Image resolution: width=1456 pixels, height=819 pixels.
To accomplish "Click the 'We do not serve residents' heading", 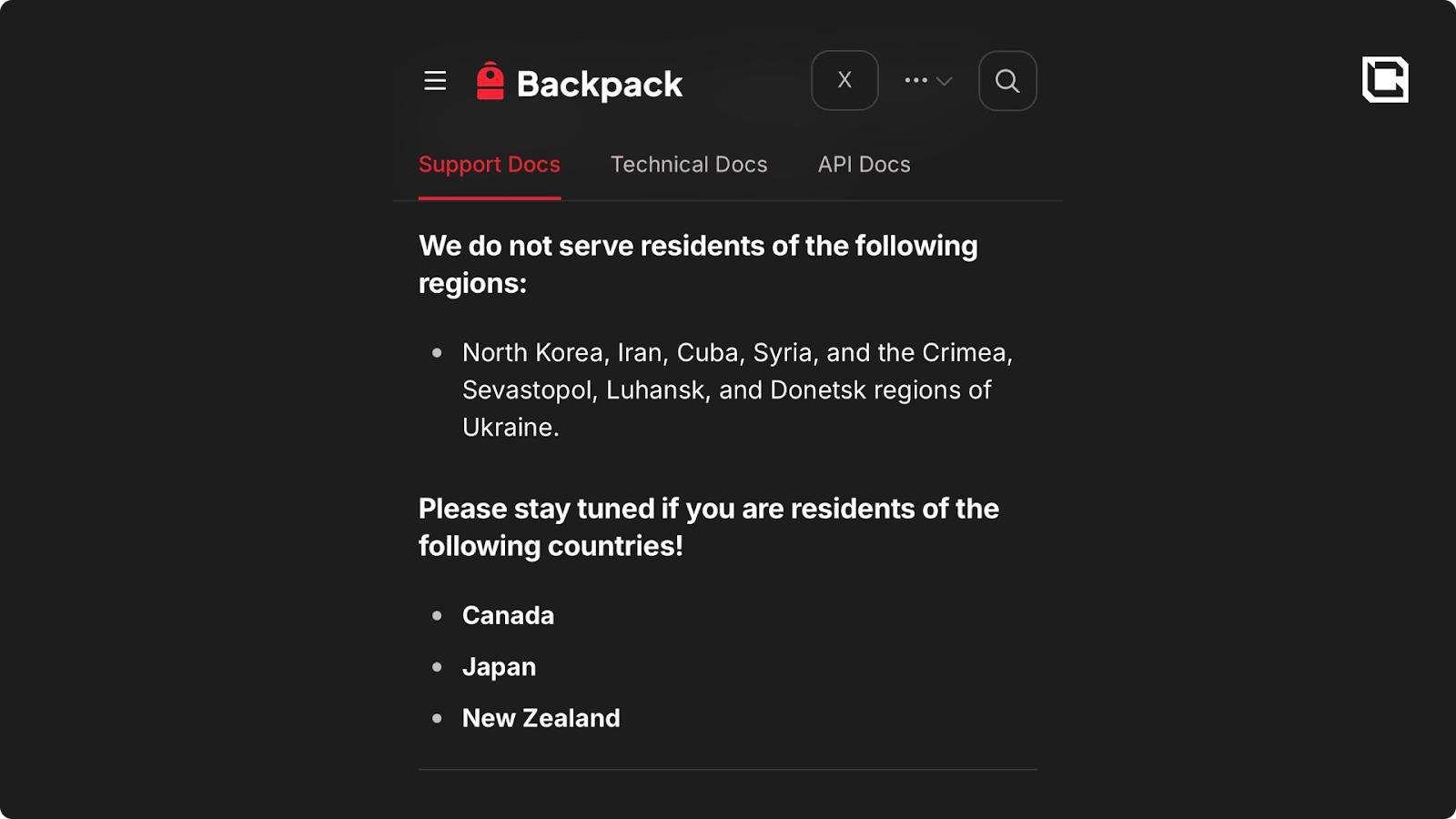I will point(698,264).
